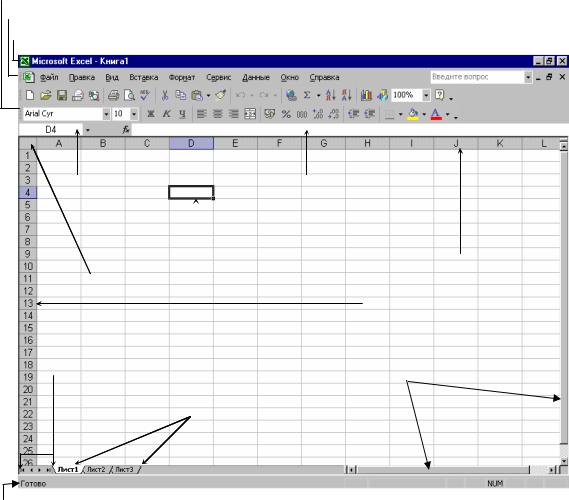The height and width of the screenshot is (500, 569).
Task: Switch to the Лист2 sheet tab
Action: click(96, 470)
